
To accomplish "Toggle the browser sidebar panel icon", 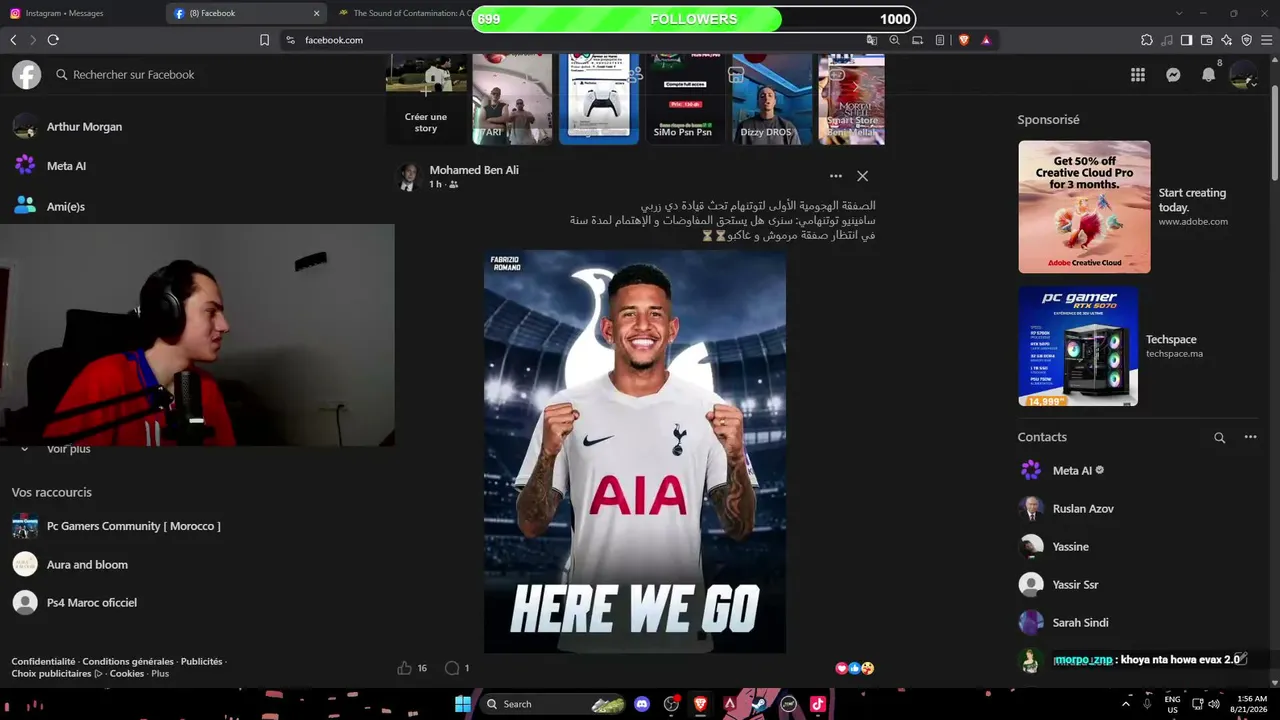I will tap(1186, 40).
